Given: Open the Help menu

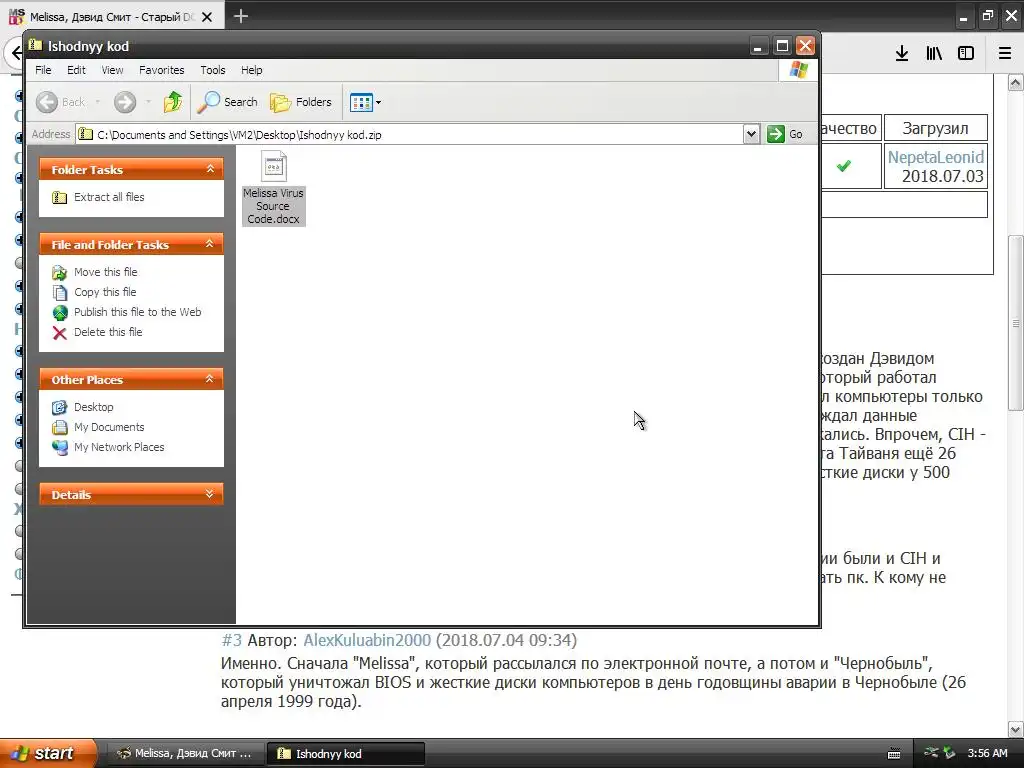Looking at the screenshot, I should [251, 70].
